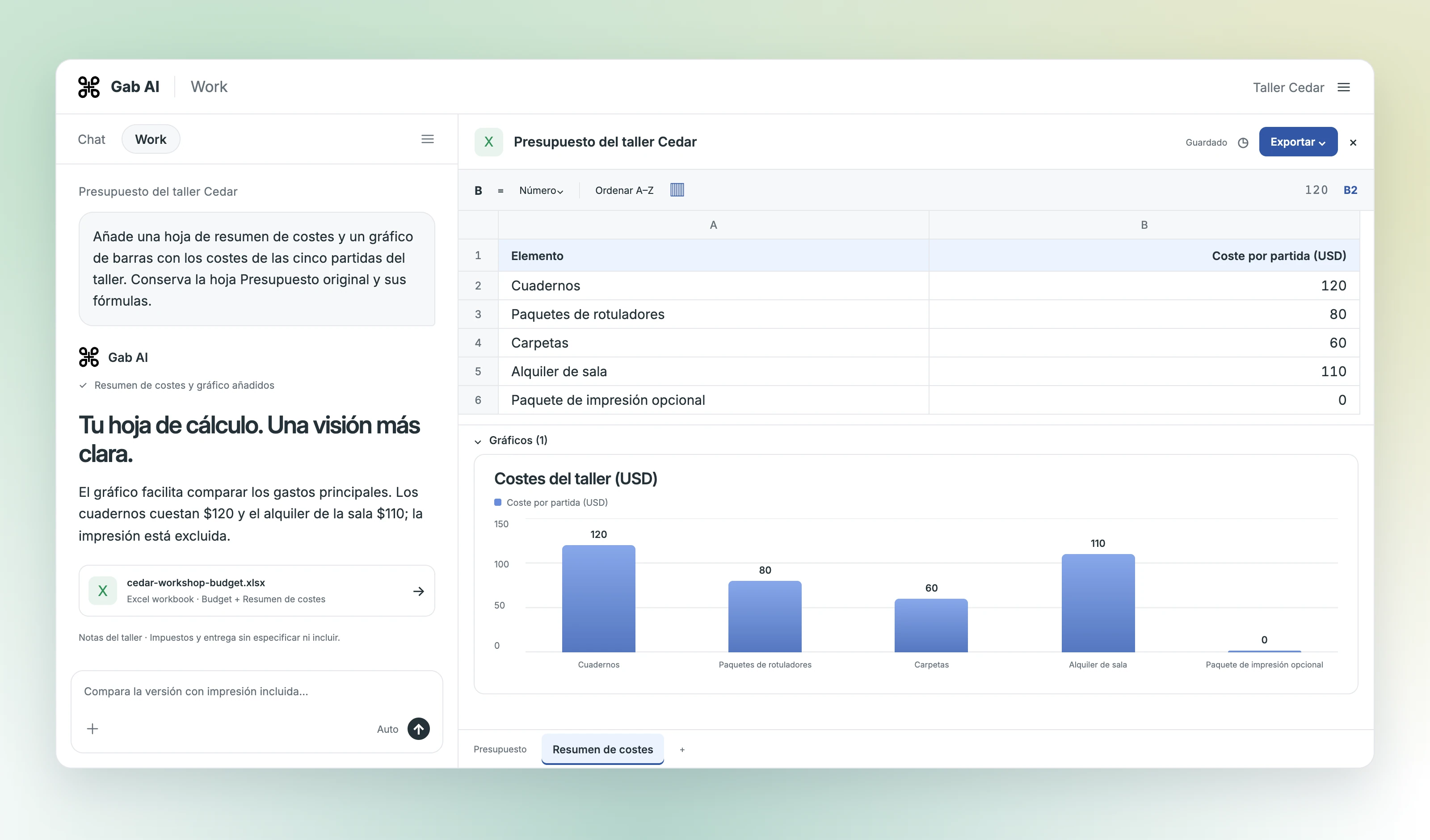Select row 4 header

coord(478,343)
